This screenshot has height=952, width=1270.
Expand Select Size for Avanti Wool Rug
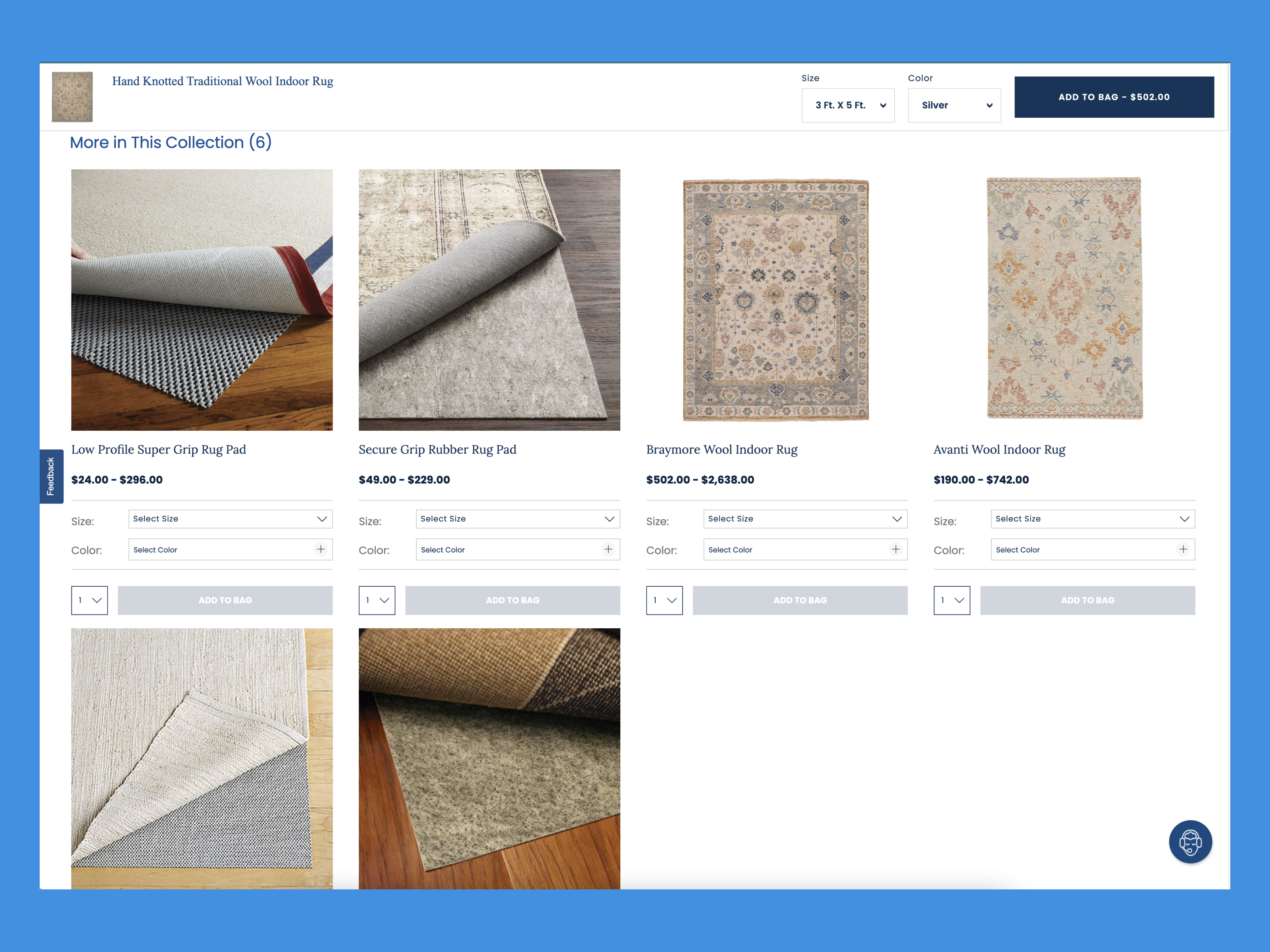[1092, 519]
